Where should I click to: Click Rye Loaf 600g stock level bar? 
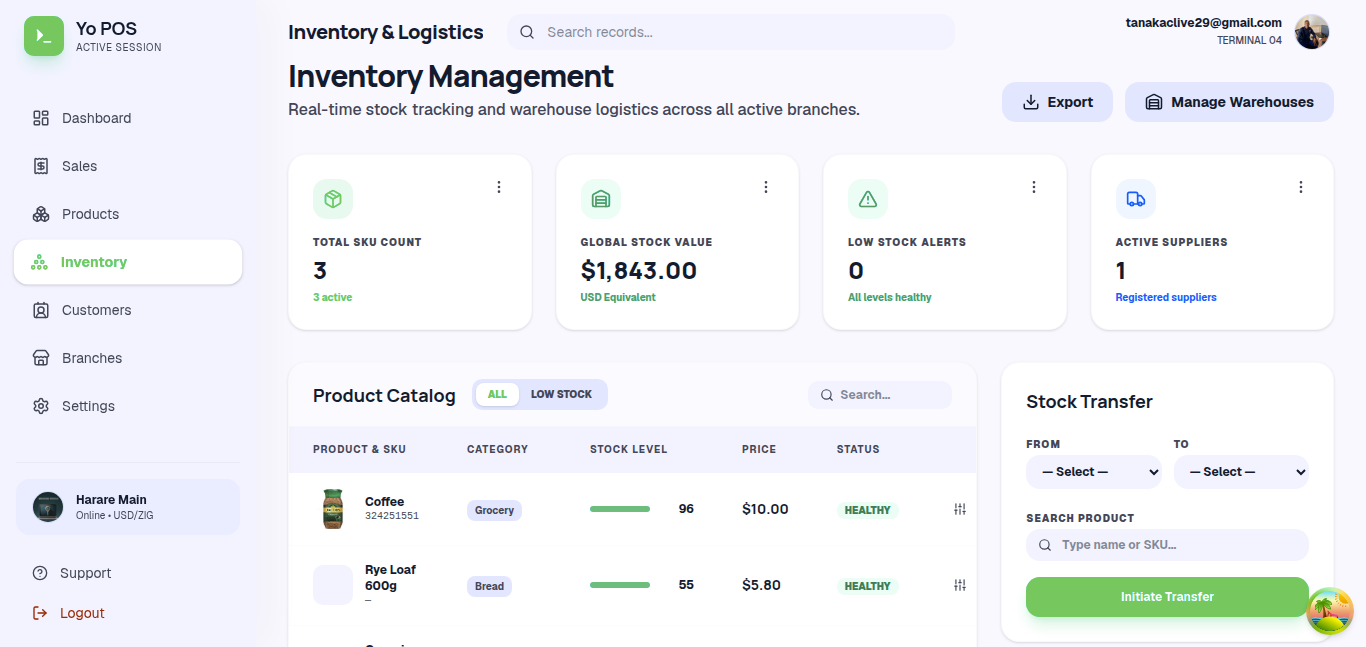pyautogui.click(x=620, y=585)
